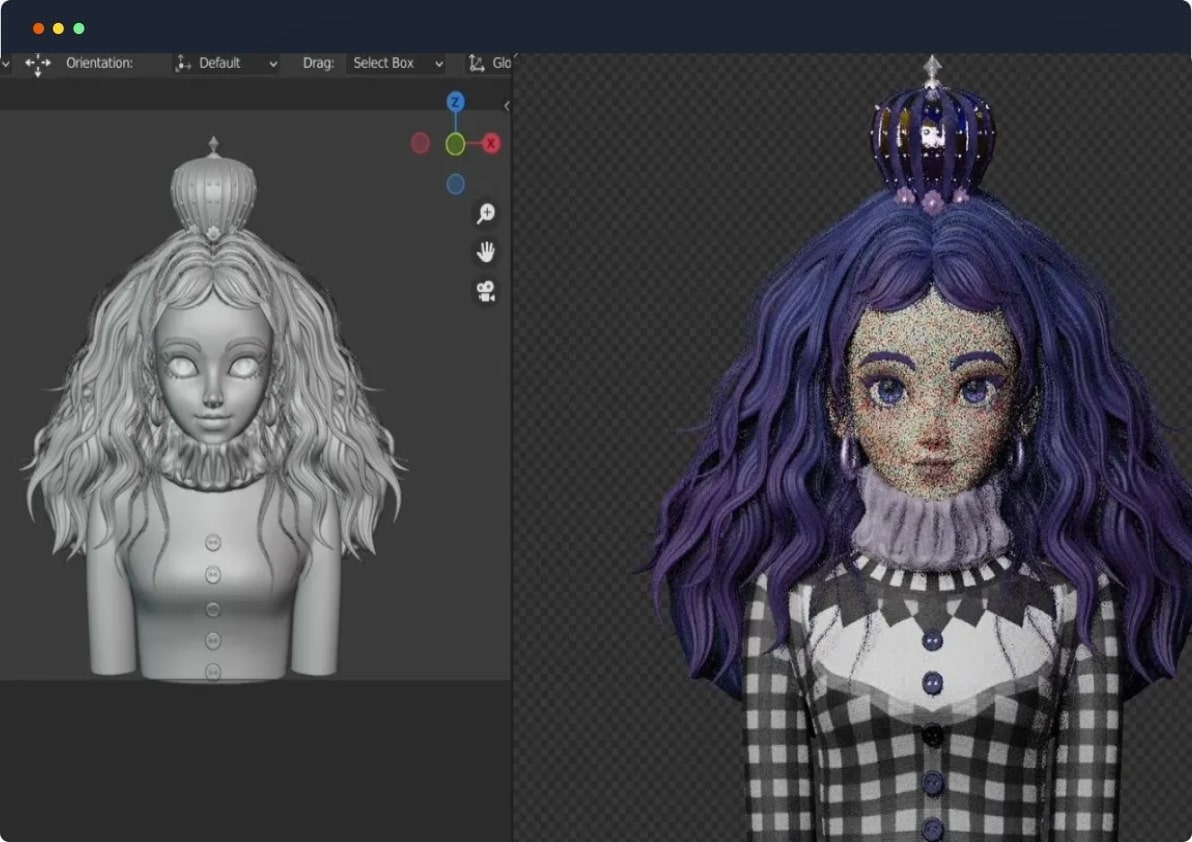
Task: Open the Drag Select Box dropdown
Action: point(397,63)
